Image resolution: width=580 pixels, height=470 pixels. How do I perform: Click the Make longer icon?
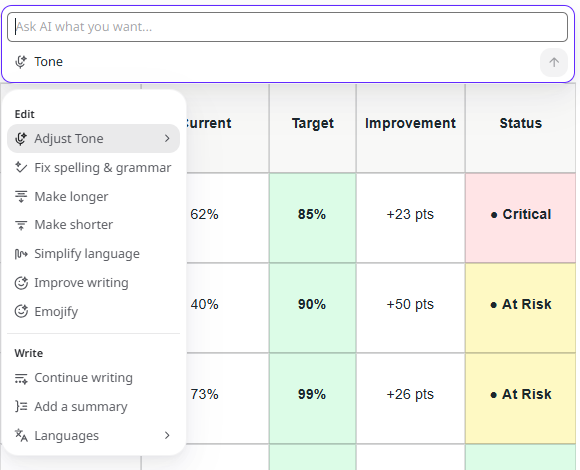tap(21, 196)
